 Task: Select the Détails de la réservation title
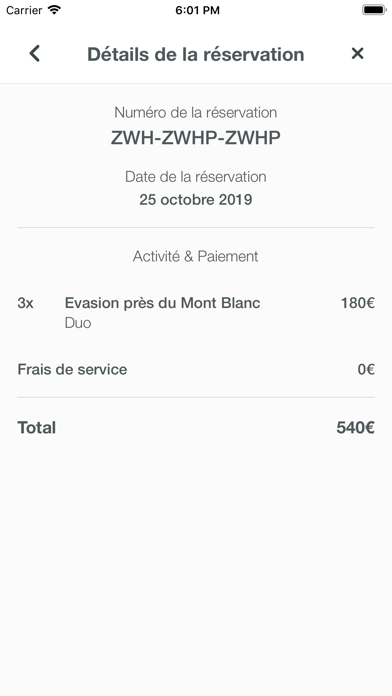click(x=196, y=54)
